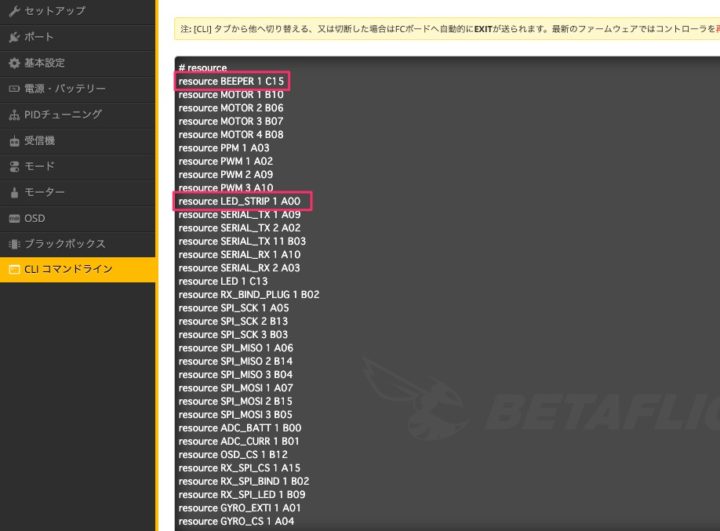Click the '# resource' command line
The width and height of the screenshot is (720, 531).
coord(203,67)
